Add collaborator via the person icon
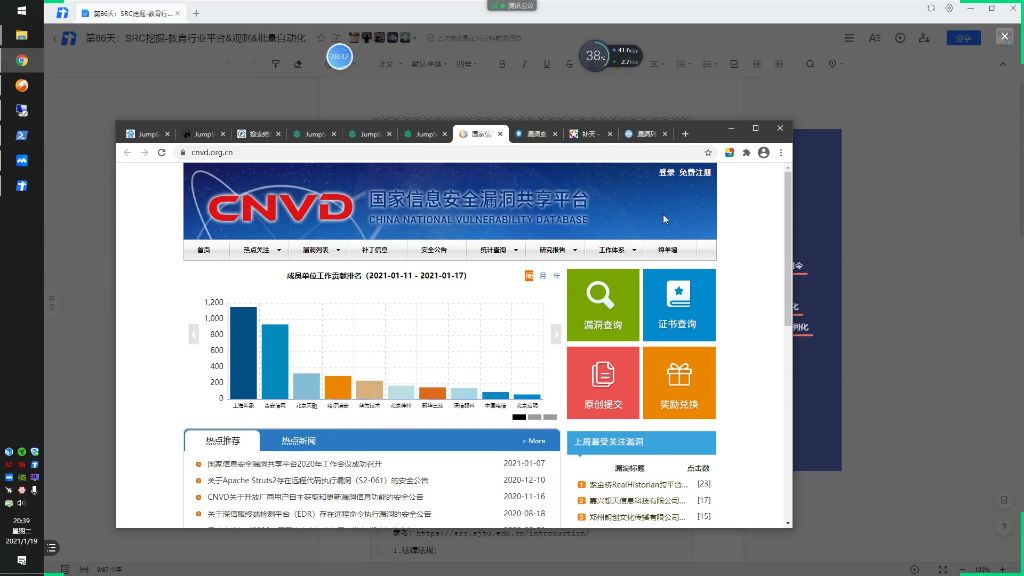The height and width of the screenshot is (576, 1024). [x=924, y=38]
